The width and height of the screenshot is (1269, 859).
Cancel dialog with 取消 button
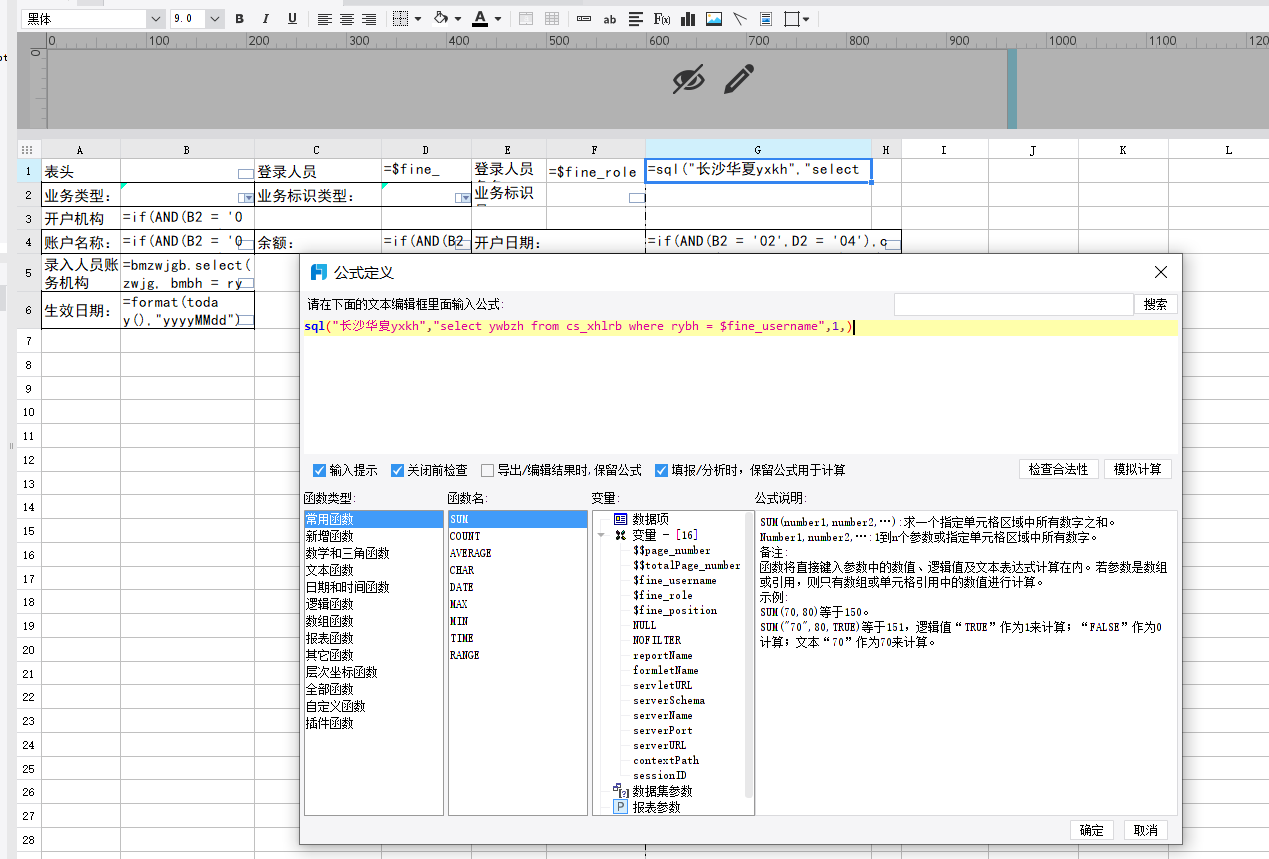[1146, 830]
